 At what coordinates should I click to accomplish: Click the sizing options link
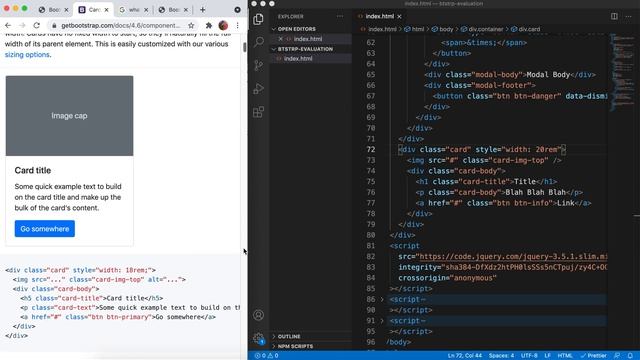coord(27,55)
